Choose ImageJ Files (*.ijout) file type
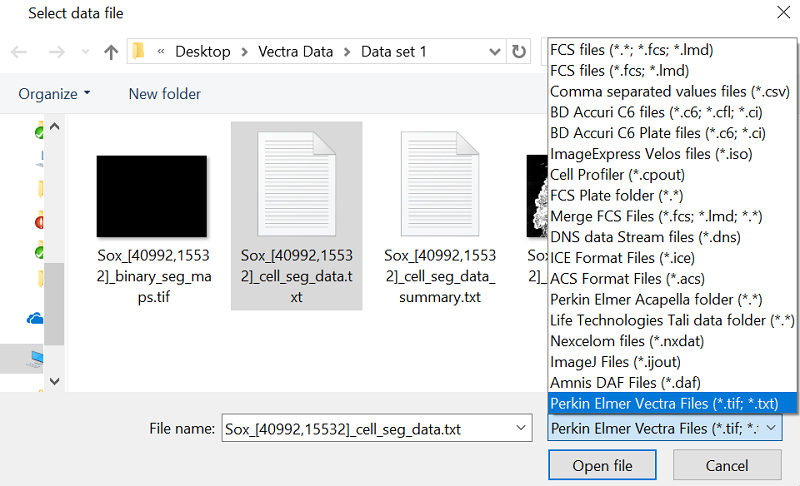 pos(622,362)
